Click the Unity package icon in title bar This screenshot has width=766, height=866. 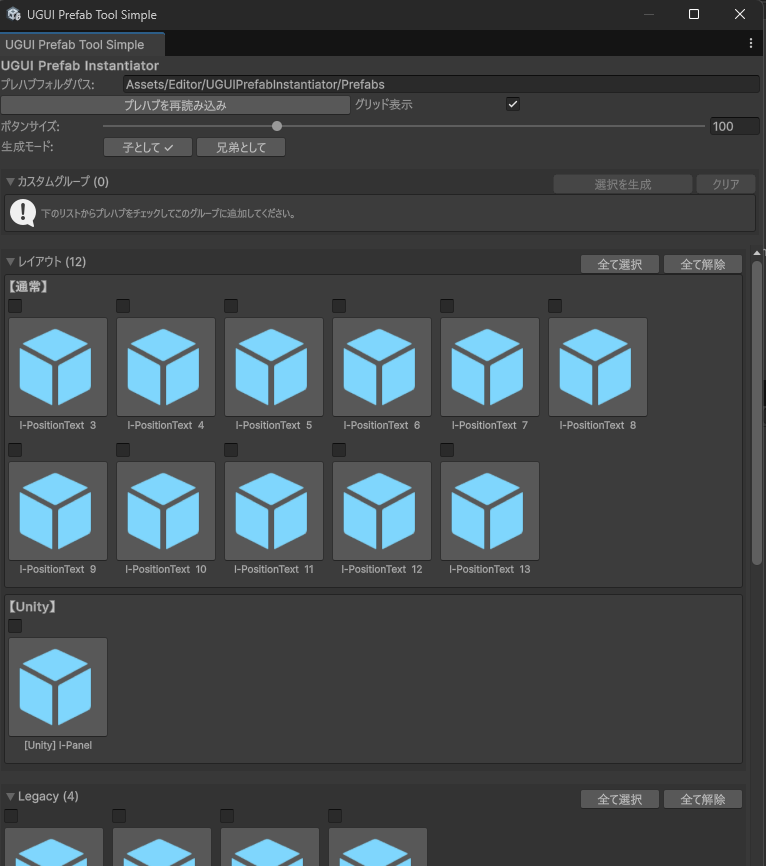pyautogui.click(x=14, y=14)
